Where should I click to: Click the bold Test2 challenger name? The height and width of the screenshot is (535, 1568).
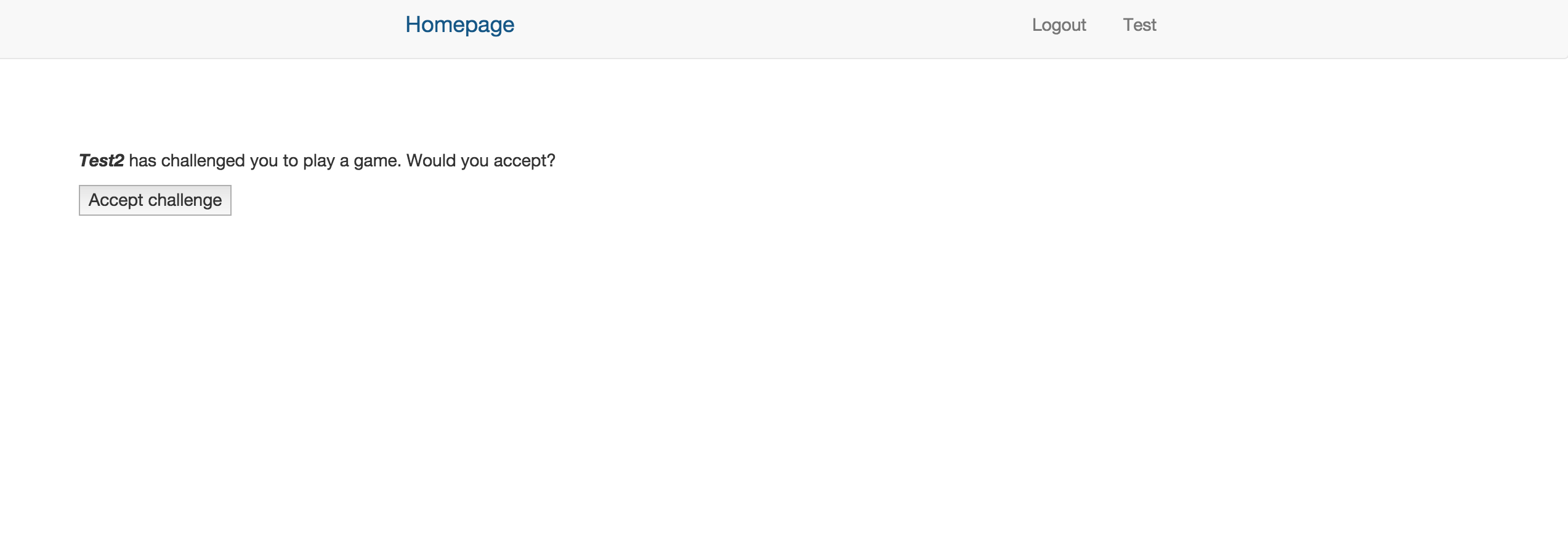(x=102, y=161)
